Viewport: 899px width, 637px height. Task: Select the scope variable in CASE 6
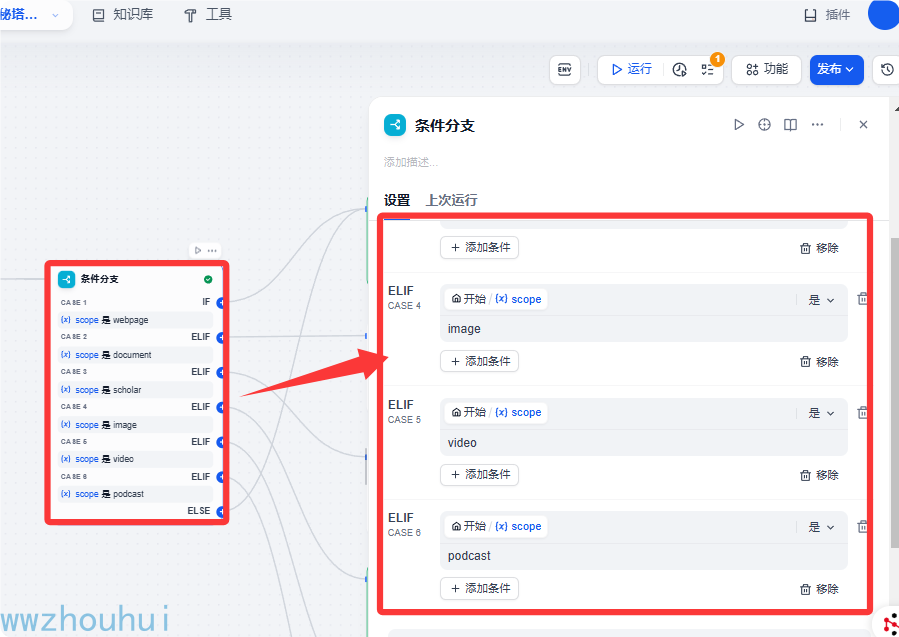pyautogui.click(x=497, y=526)
